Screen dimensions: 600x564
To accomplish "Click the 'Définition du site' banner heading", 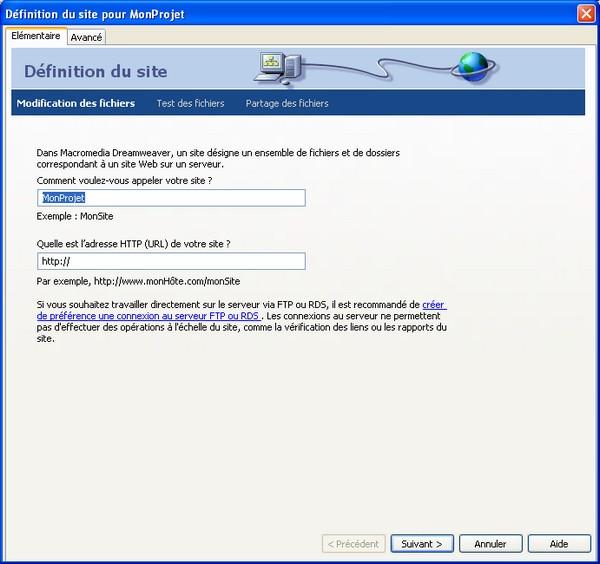I will pyautogui.click(x=96, y=72).
